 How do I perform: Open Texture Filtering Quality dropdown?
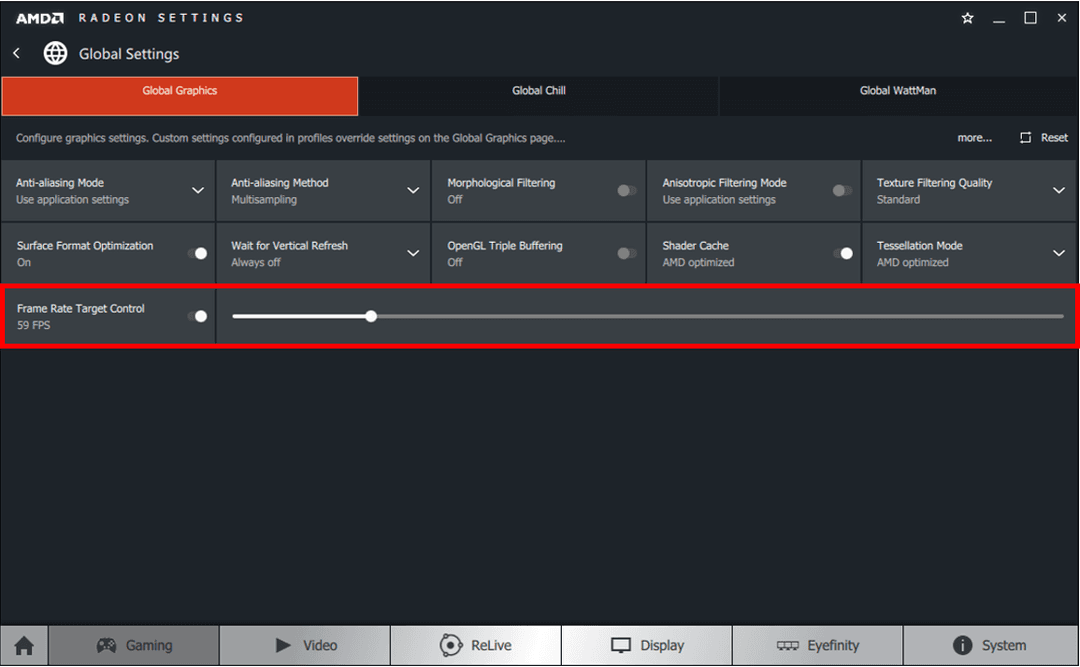[1059, 190]
